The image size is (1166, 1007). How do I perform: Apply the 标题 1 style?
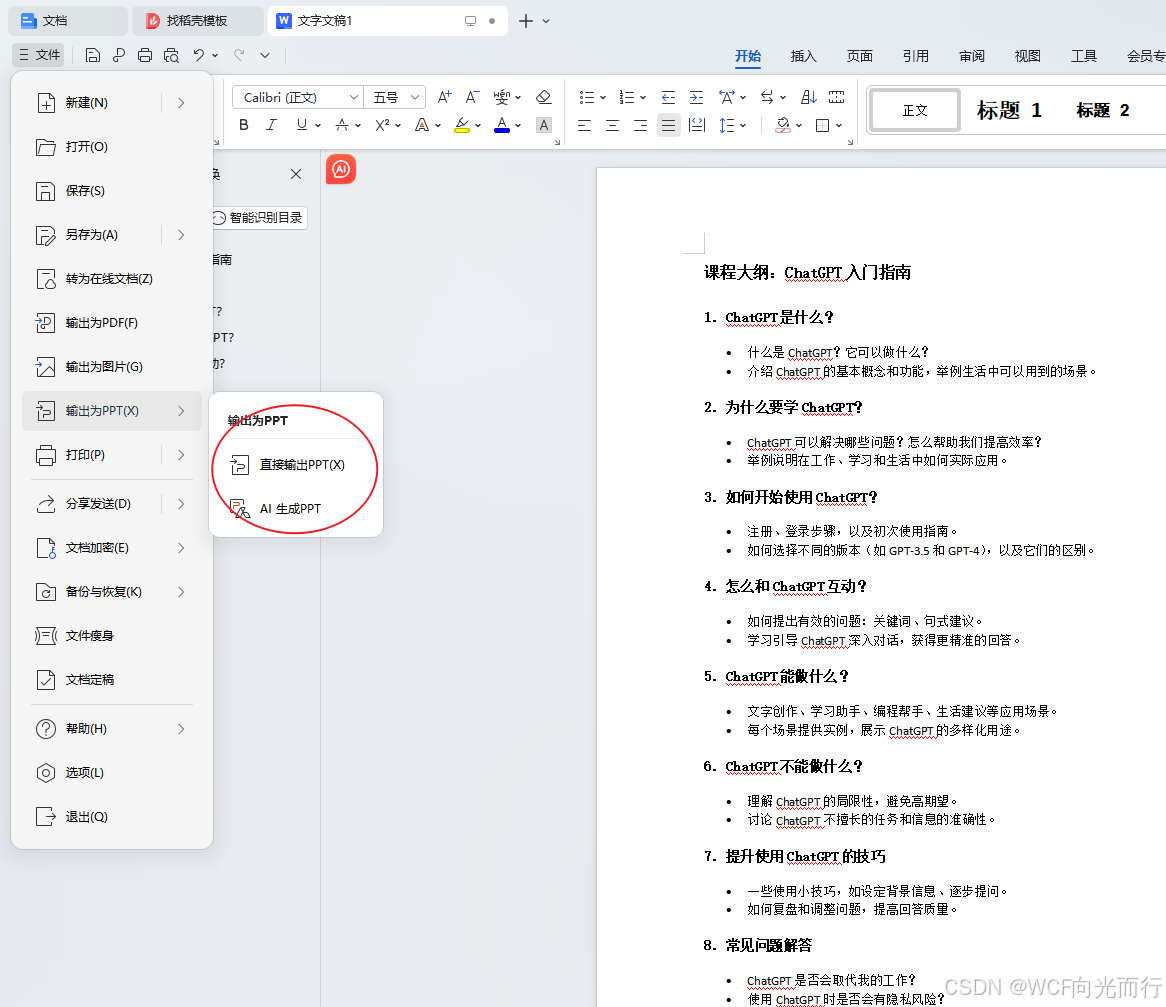(x=1009, y=111)
